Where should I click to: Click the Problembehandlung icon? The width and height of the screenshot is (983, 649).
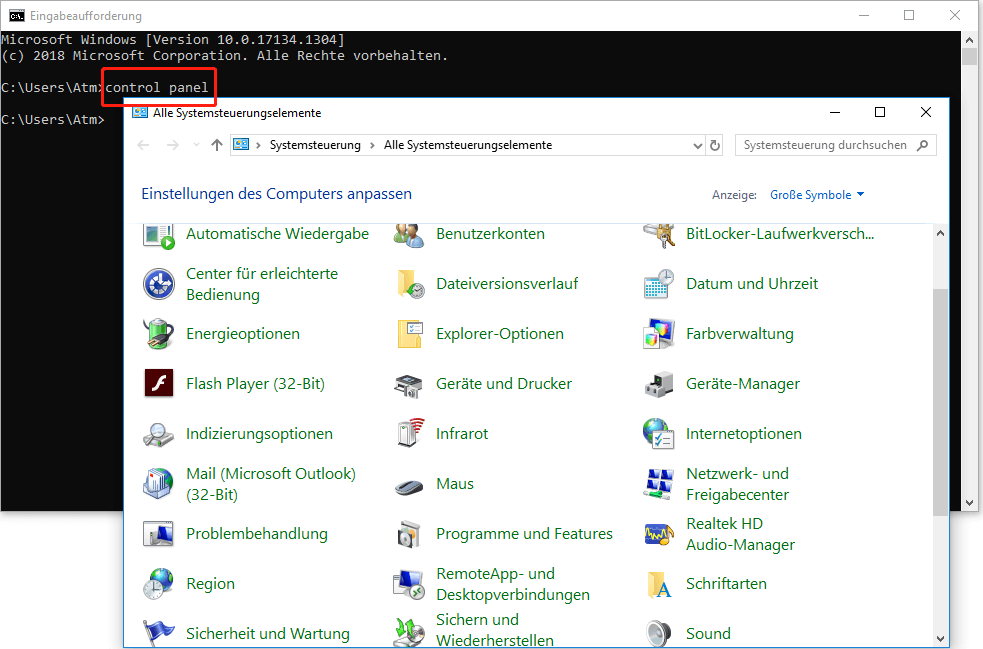click(x=159, y=534)
